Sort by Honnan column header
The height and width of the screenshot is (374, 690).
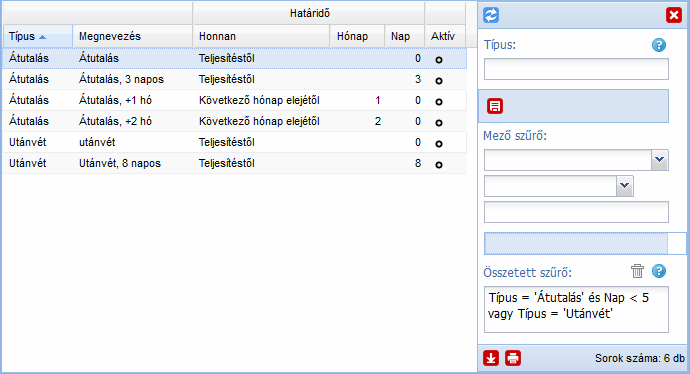tap(261, 37)
